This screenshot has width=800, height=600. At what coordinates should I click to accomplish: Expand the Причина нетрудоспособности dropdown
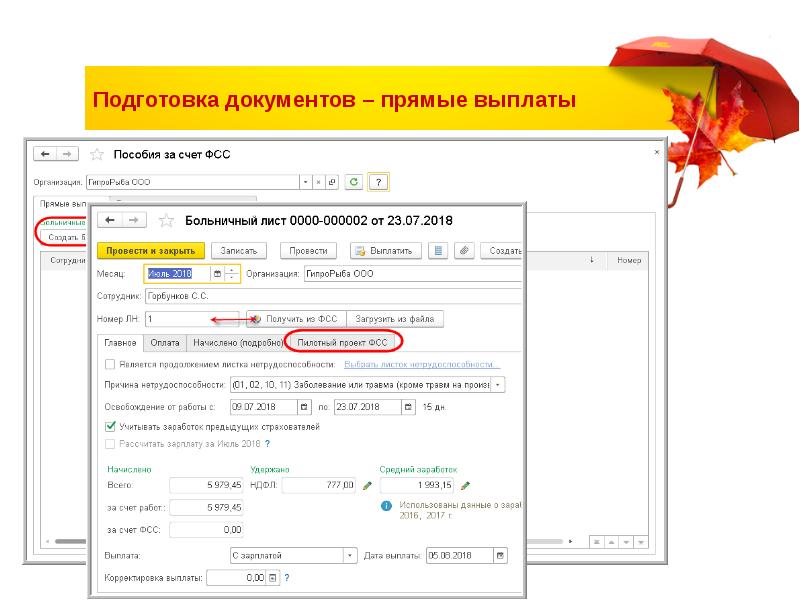click(499, 384)
